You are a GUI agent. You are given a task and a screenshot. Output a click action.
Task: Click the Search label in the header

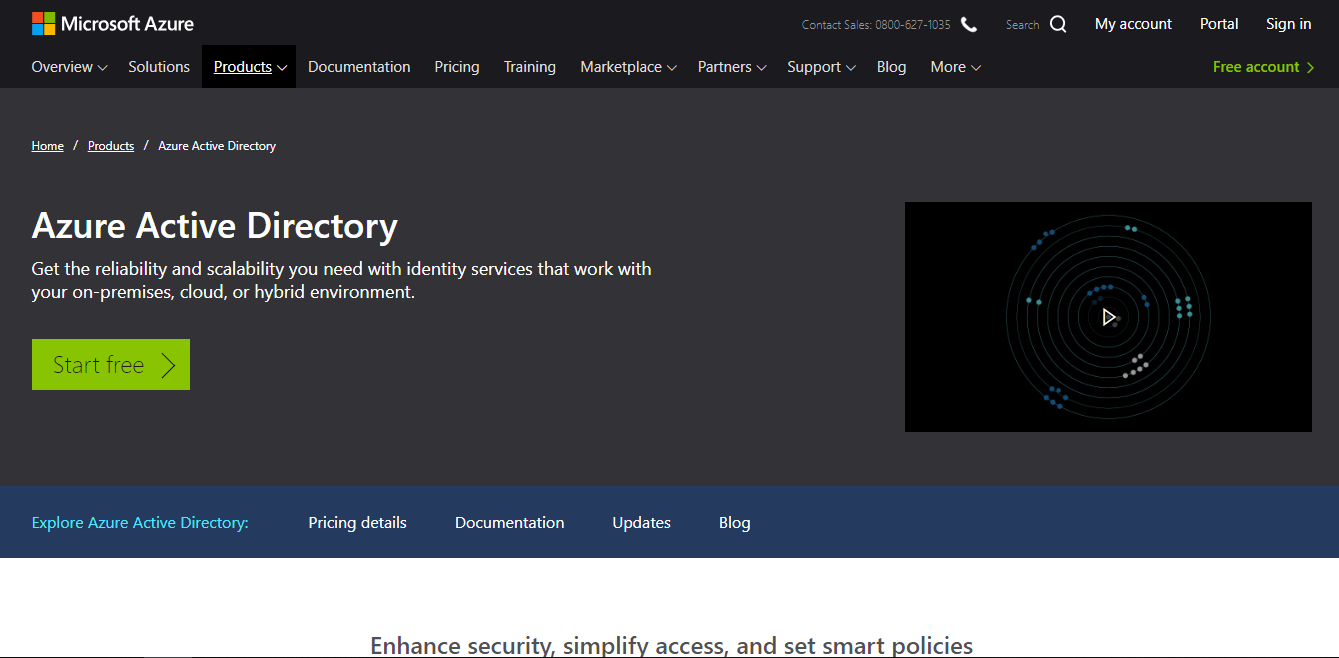(x=1023, y=25)
